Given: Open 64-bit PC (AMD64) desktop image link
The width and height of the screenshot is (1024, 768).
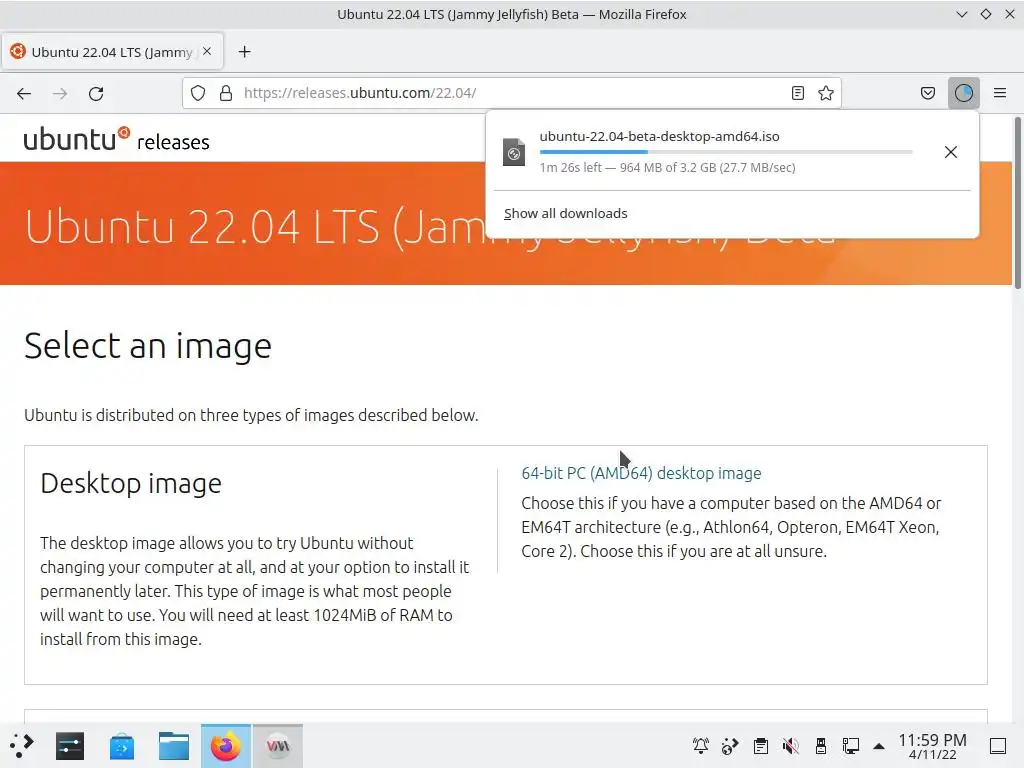Looking at the screenshot, I should (641, 473).
